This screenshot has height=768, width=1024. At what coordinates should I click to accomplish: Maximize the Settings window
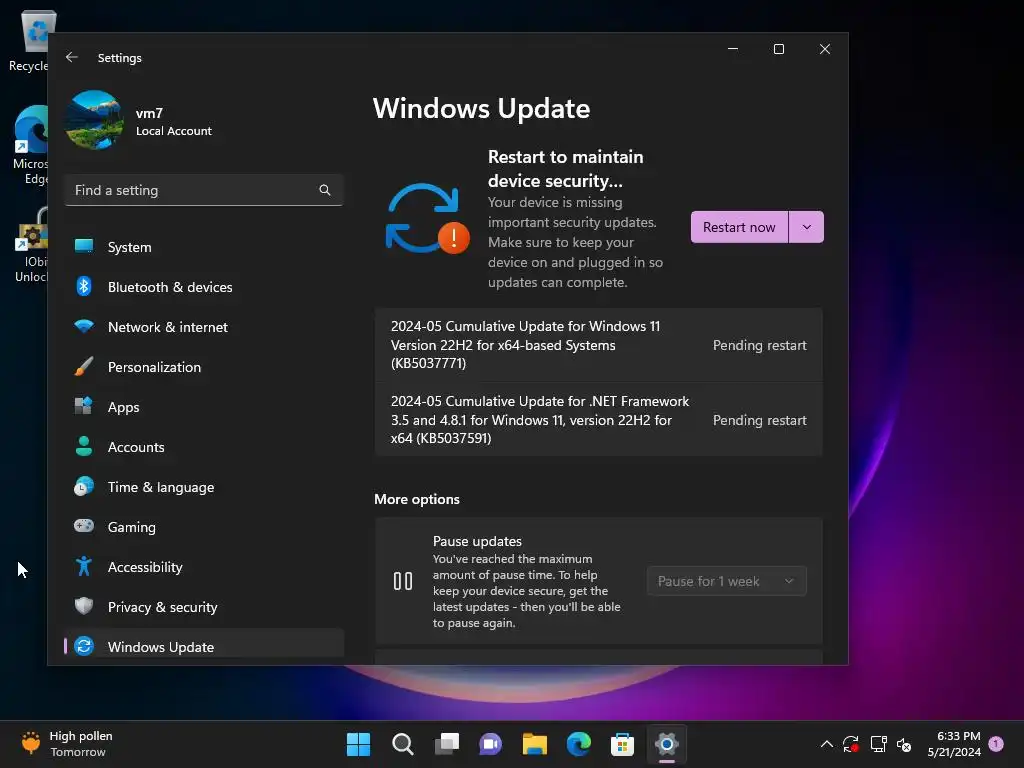click(x=778, y=49)
